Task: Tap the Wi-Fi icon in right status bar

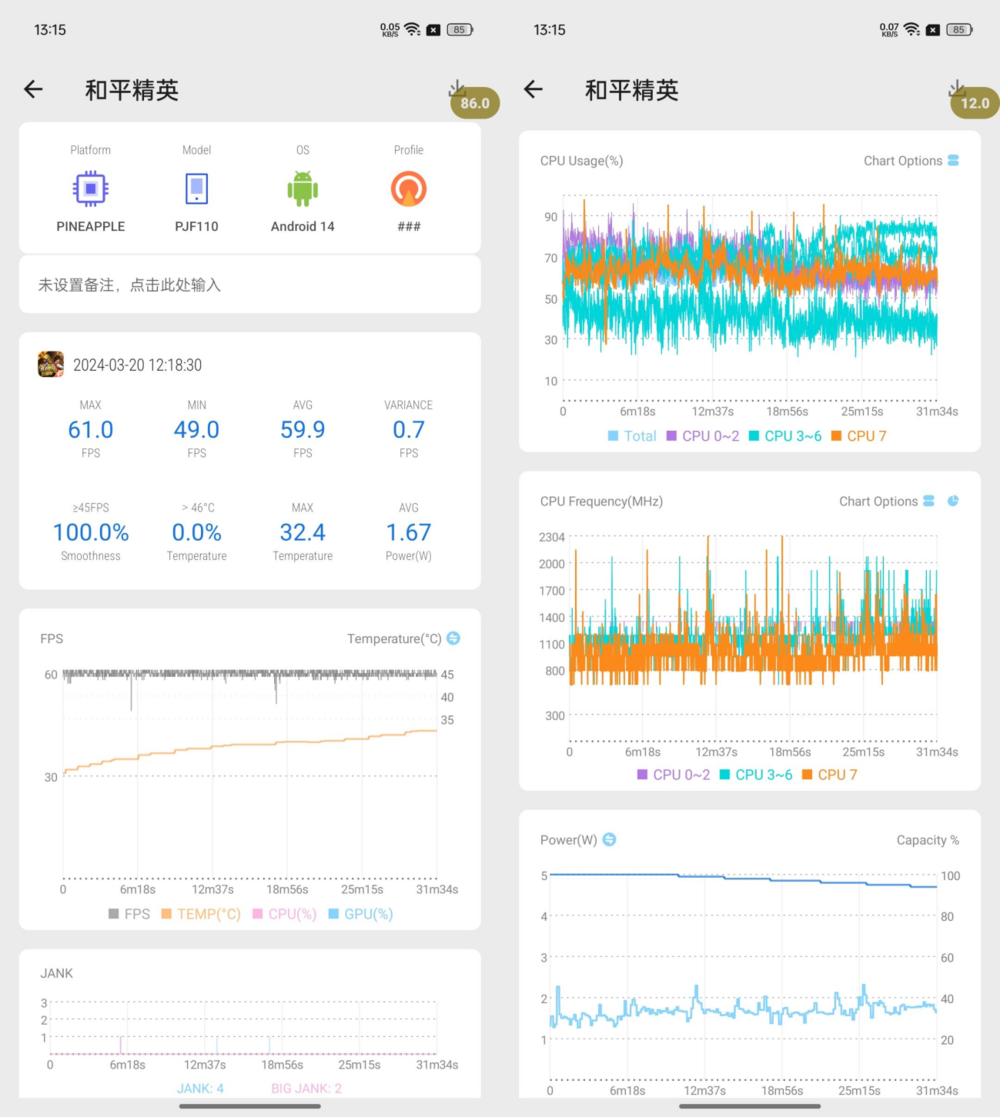Action: tap(911, 29)
